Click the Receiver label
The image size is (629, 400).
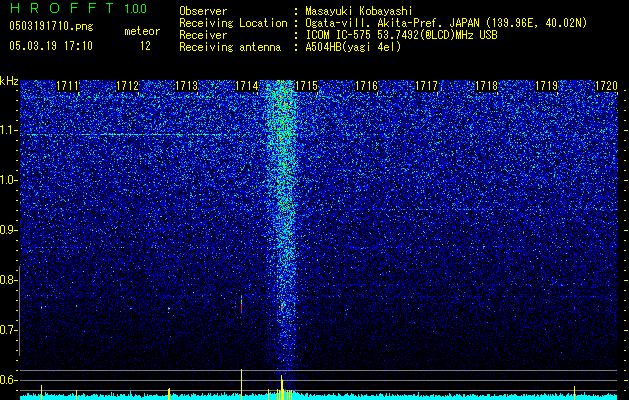tap(203, 35)
